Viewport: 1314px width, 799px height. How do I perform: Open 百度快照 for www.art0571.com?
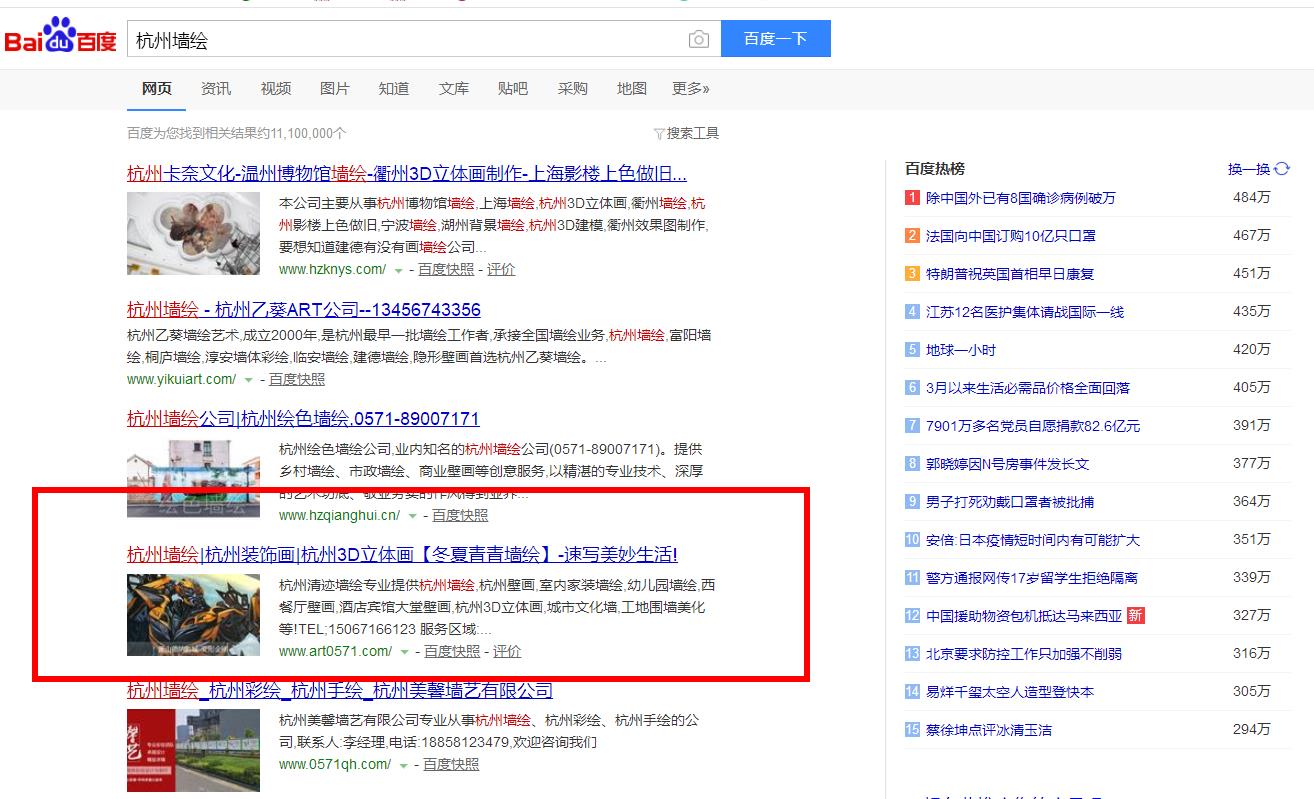pos(452,652)
